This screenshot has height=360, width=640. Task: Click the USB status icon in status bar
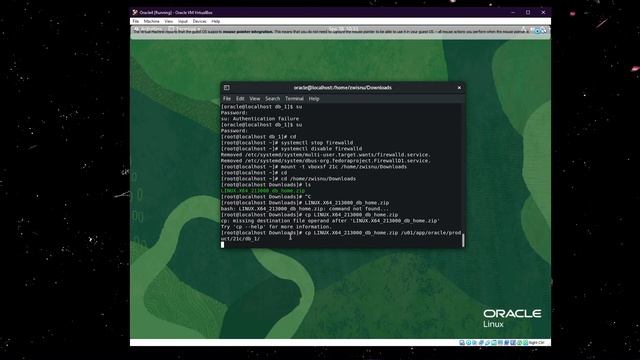[x=487, y=342]
